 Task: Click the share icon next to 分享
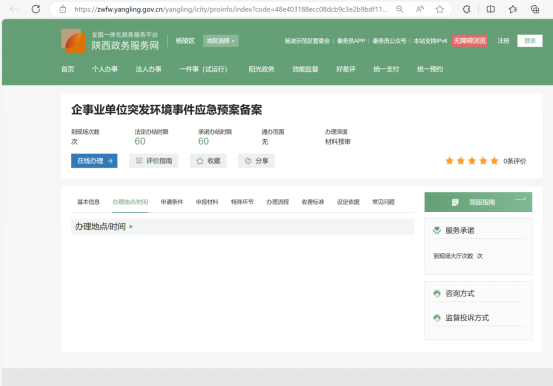(x=248, y=161)
